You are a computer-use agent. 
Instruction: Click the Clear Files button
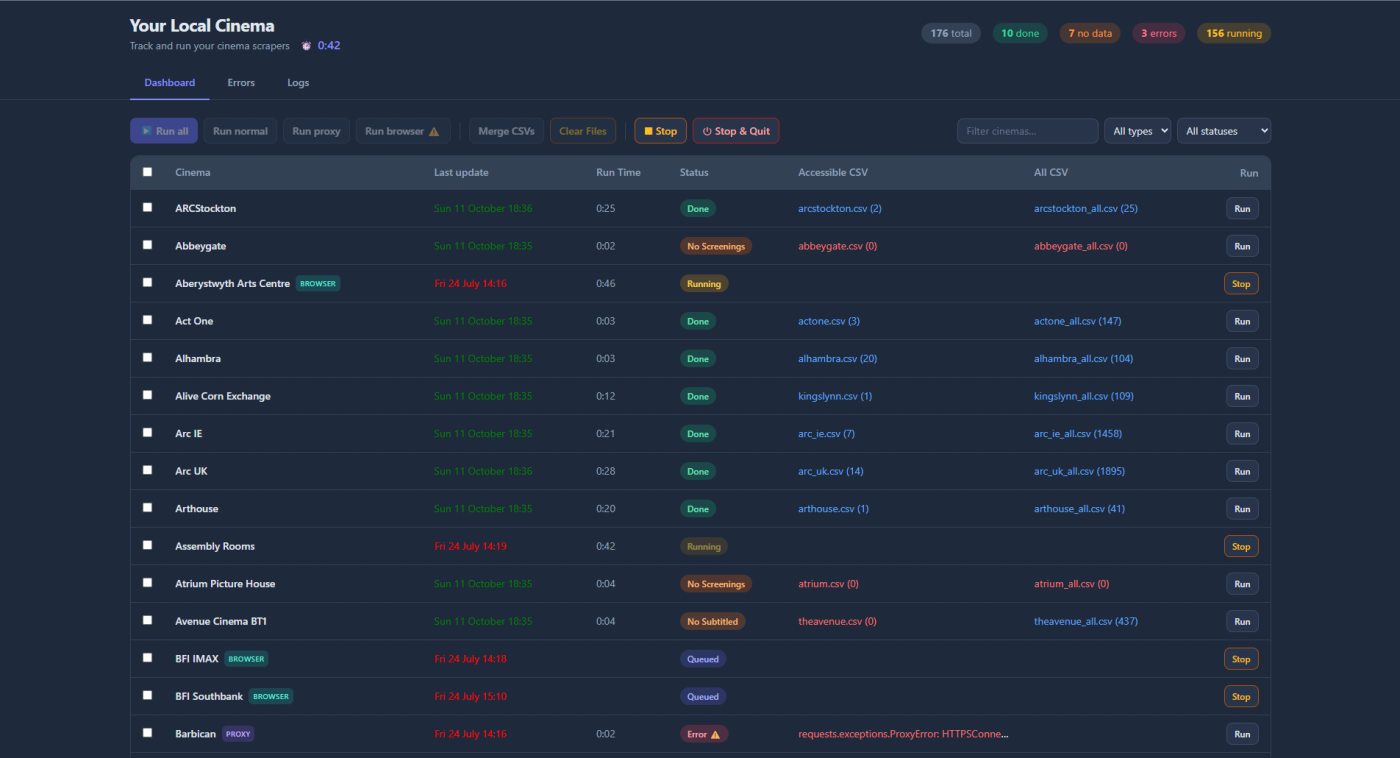pos(583,131)
